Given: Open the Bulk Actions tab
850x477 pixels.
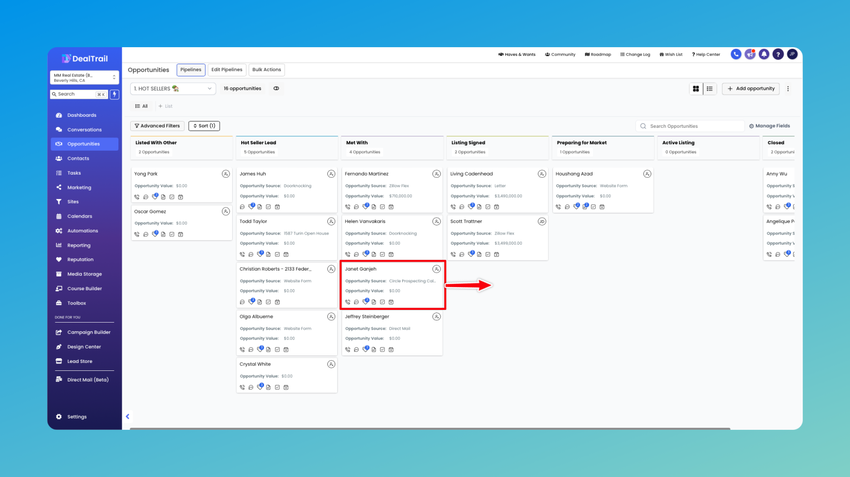Looking at the screenshot, I should [x=266, y=69].
